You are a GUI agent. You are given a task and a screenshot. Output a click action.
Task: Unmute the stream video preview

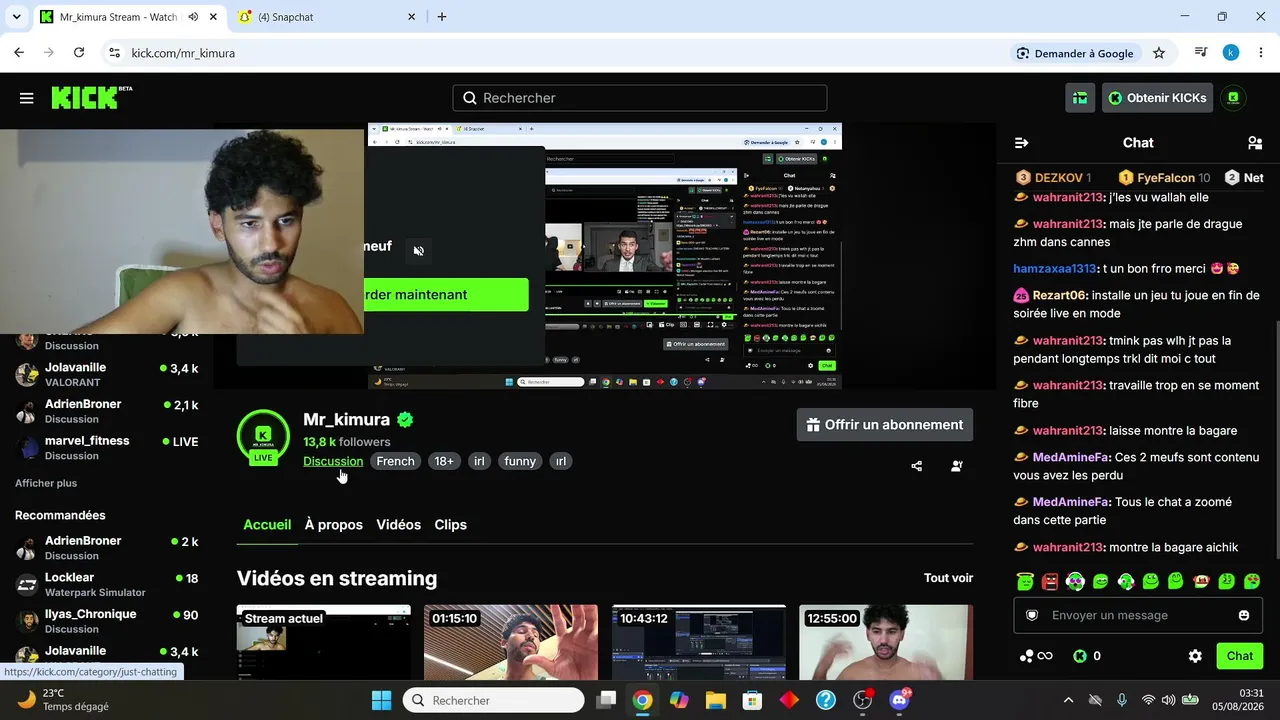click(x=419, y=251)
